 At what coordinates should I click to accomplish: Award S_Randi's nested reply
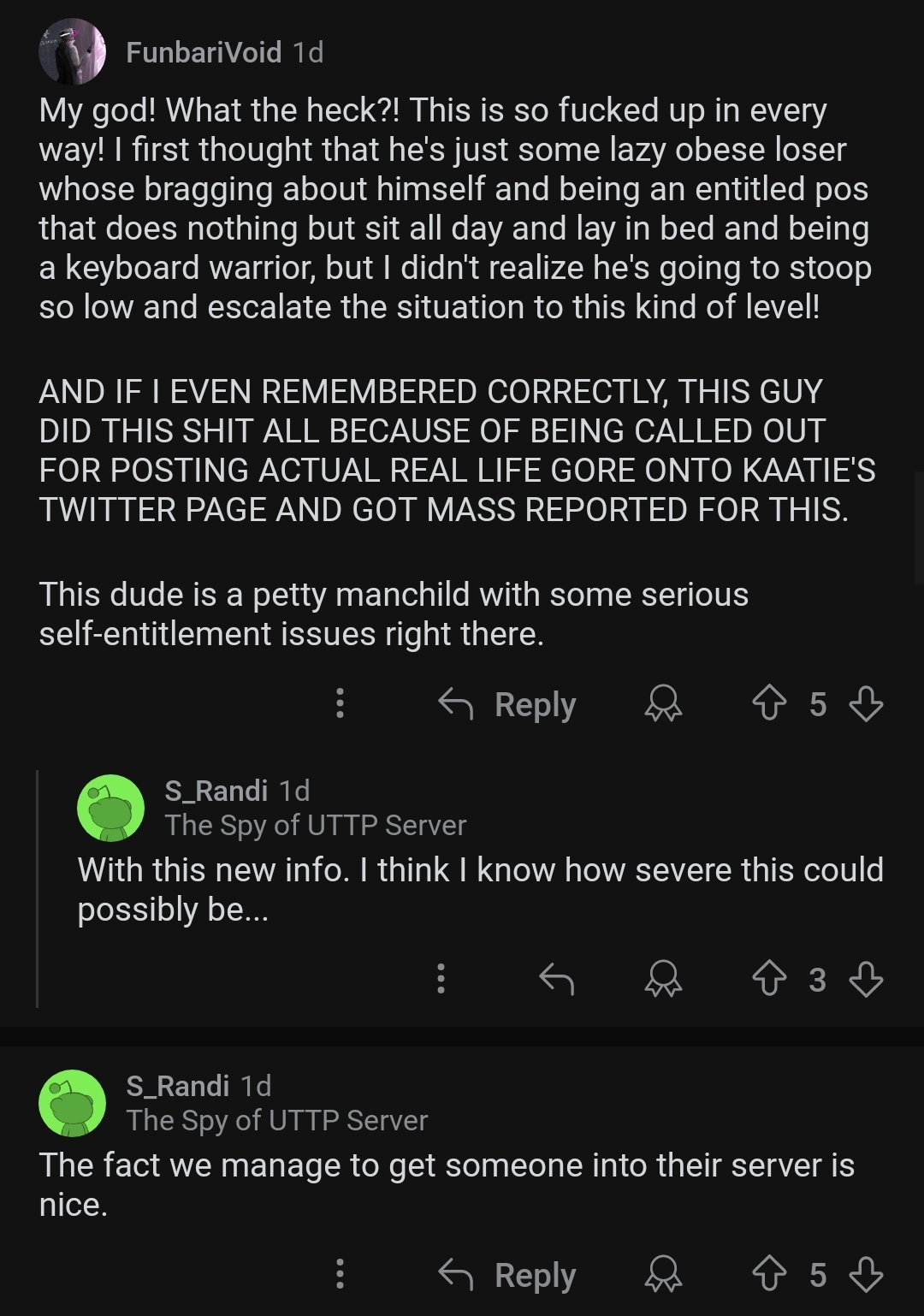tap(663, 979)
